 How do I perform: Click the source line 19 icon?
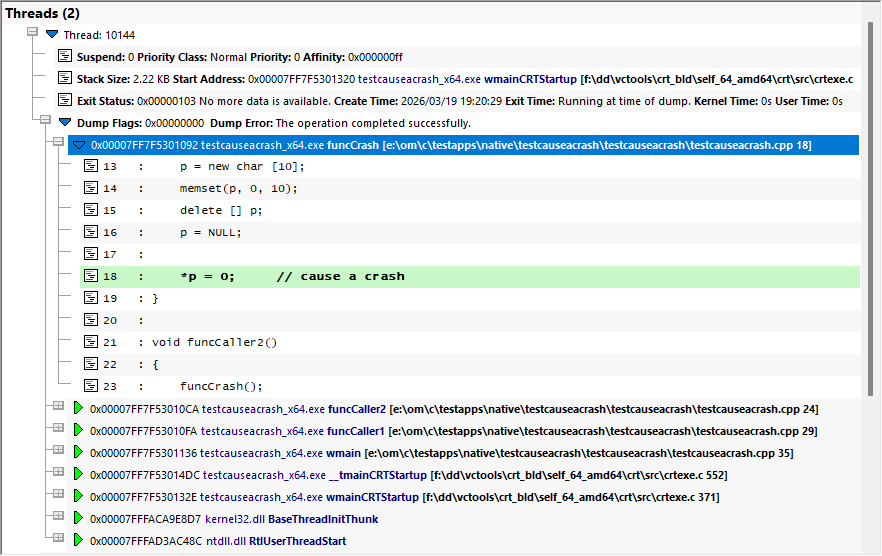91,297
